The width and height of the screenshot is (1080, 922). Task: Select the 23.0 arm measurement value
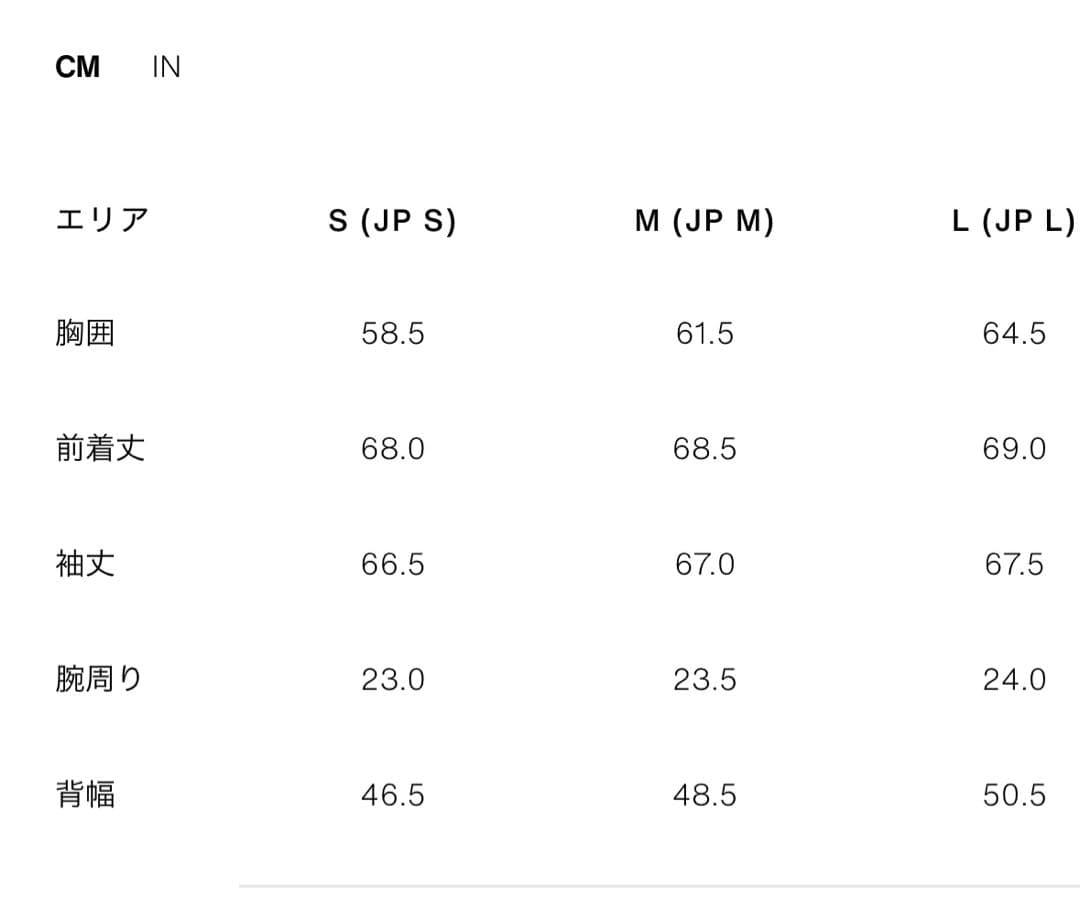(393, 679)
